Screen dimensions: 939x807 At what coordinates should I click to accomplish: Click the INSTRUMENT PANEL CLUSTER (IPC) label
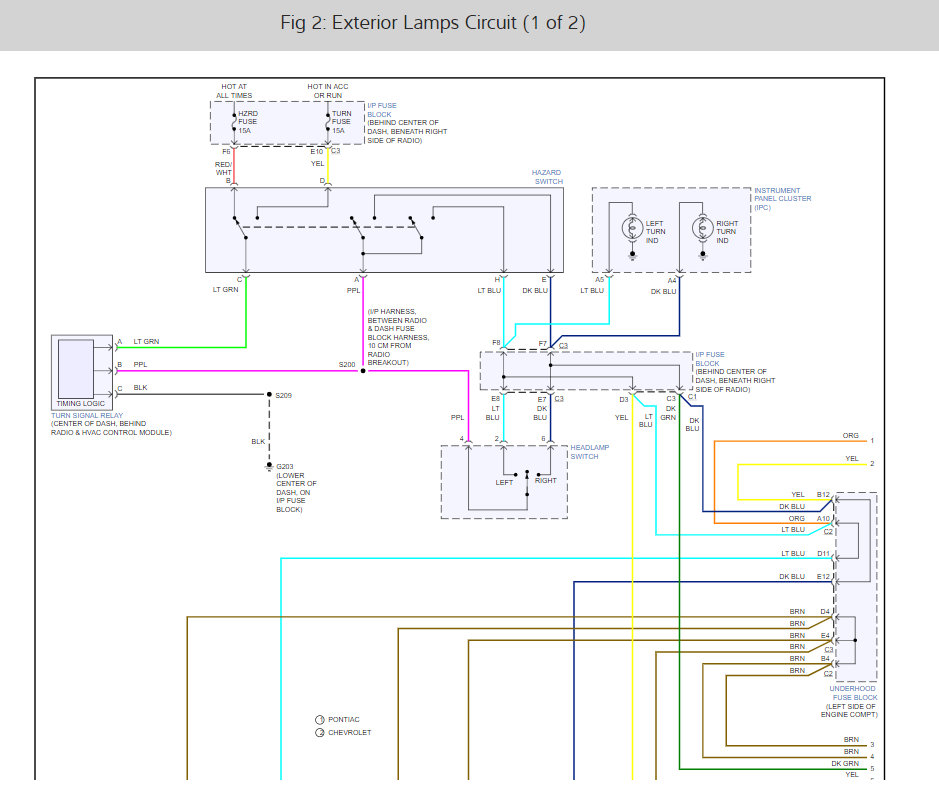(782, 199)
